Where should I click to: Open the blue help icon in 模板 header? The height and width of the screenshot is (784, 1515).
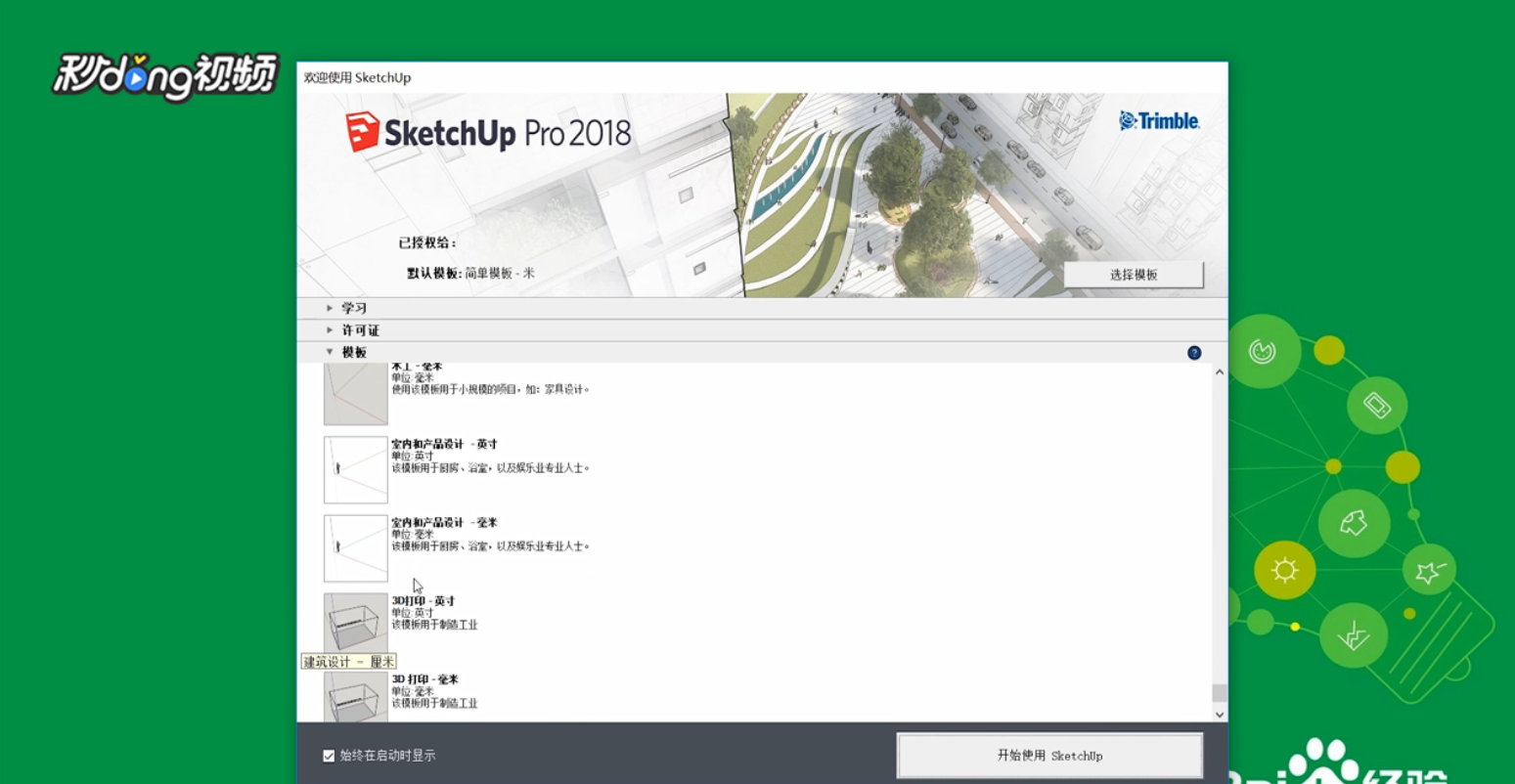1194,353
